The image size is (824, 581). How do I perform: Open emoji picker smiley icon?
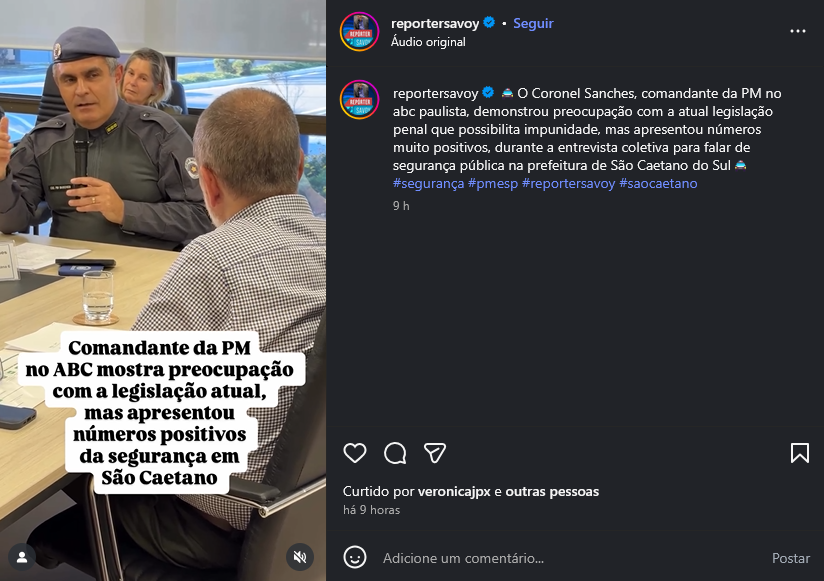[x=355, y=557]
